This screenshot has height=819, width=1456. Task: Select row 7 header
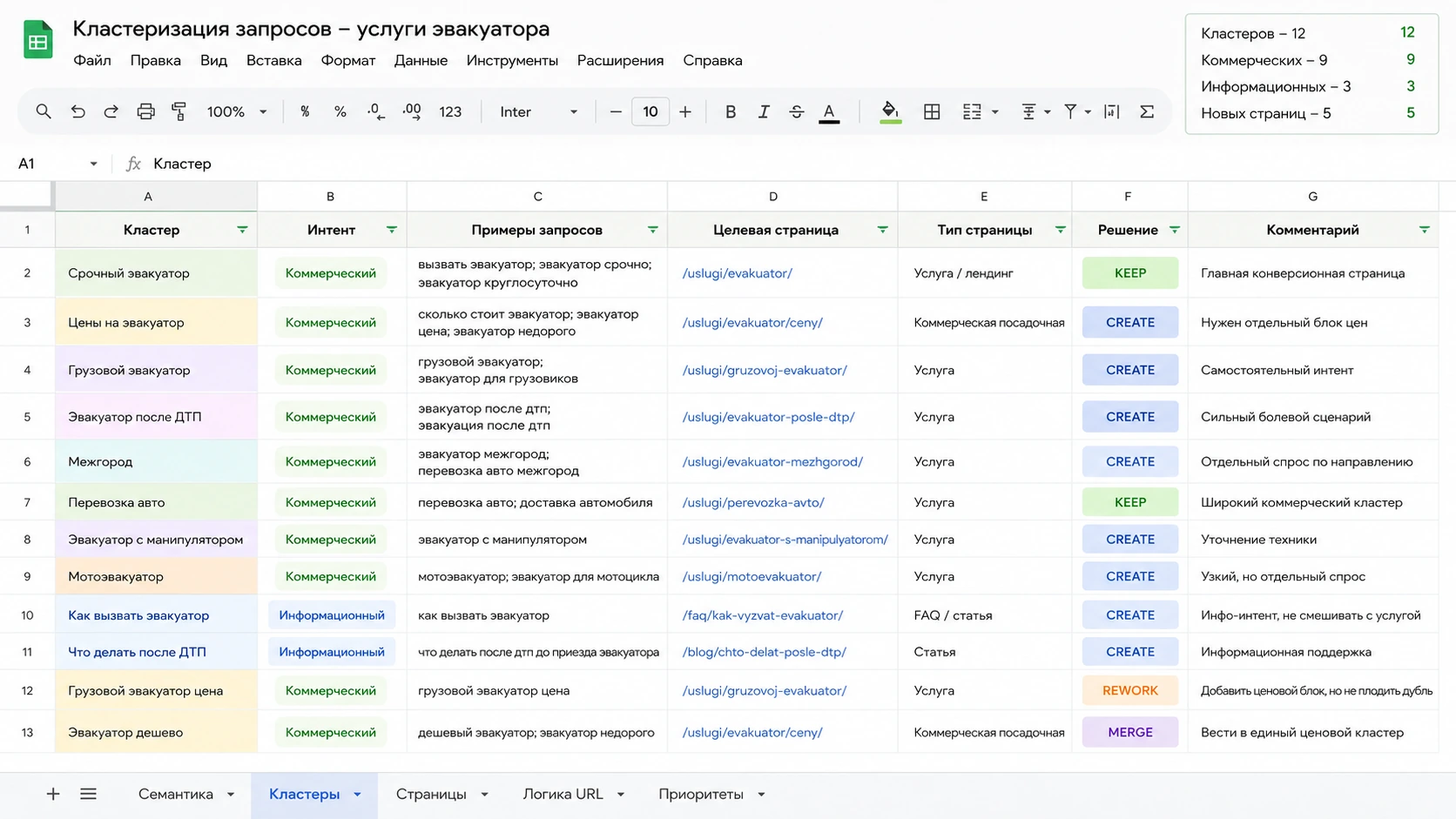[x=27, y=502]
